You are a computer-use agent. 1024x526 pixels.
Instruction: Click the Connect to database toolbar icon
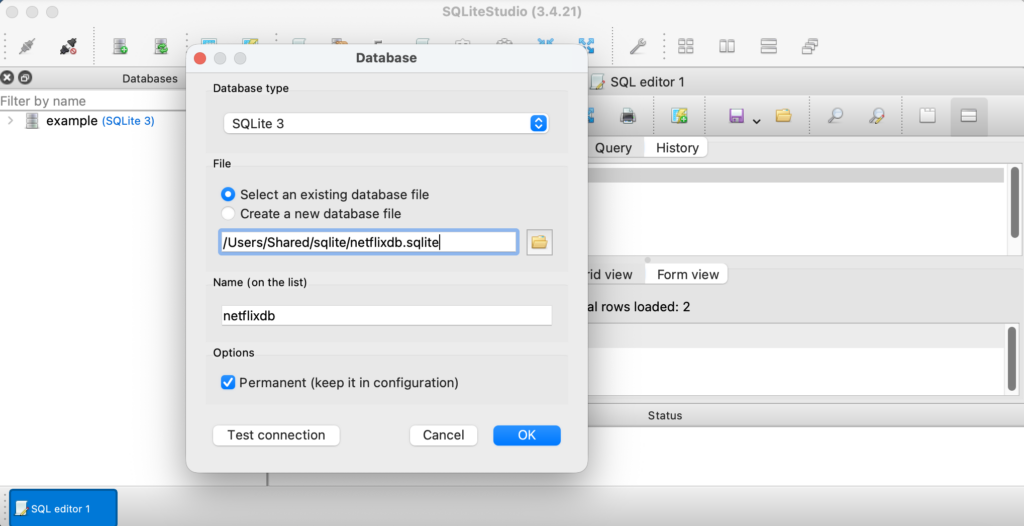27,46
